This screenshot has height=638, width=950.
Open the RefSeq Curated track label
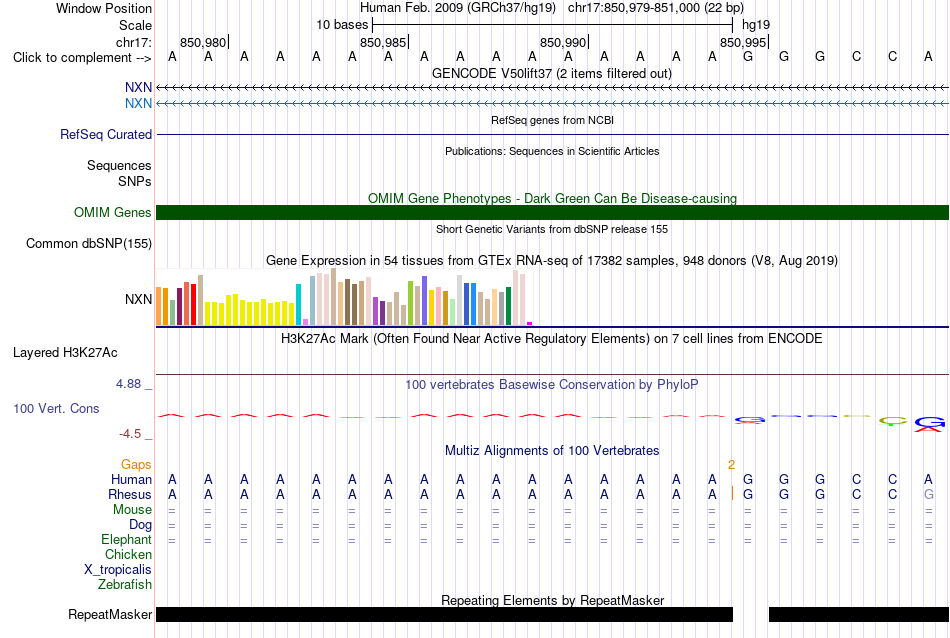[106, 135]
